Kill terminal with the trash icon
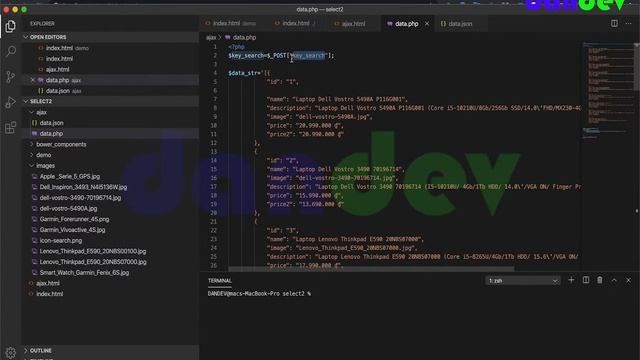 600,280
